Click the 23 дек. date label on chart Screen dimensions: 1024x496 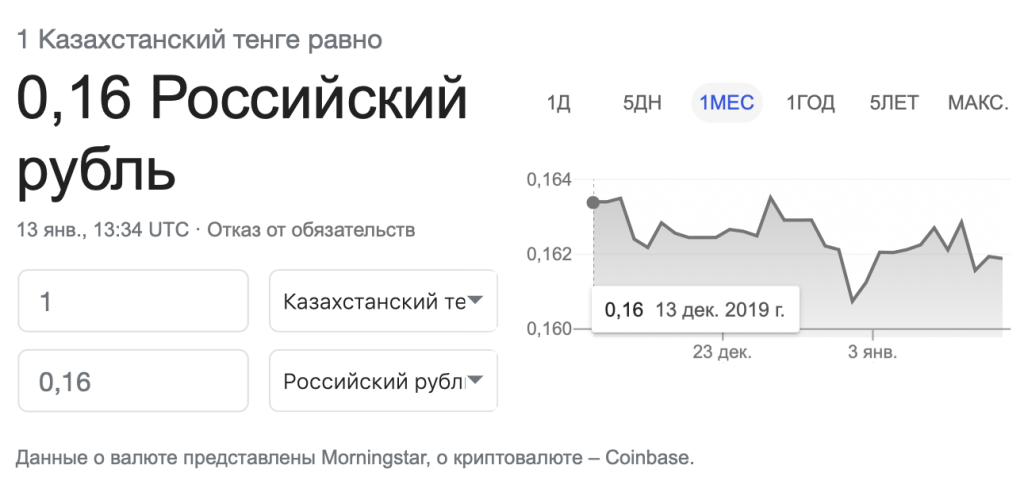coord(722,353)
